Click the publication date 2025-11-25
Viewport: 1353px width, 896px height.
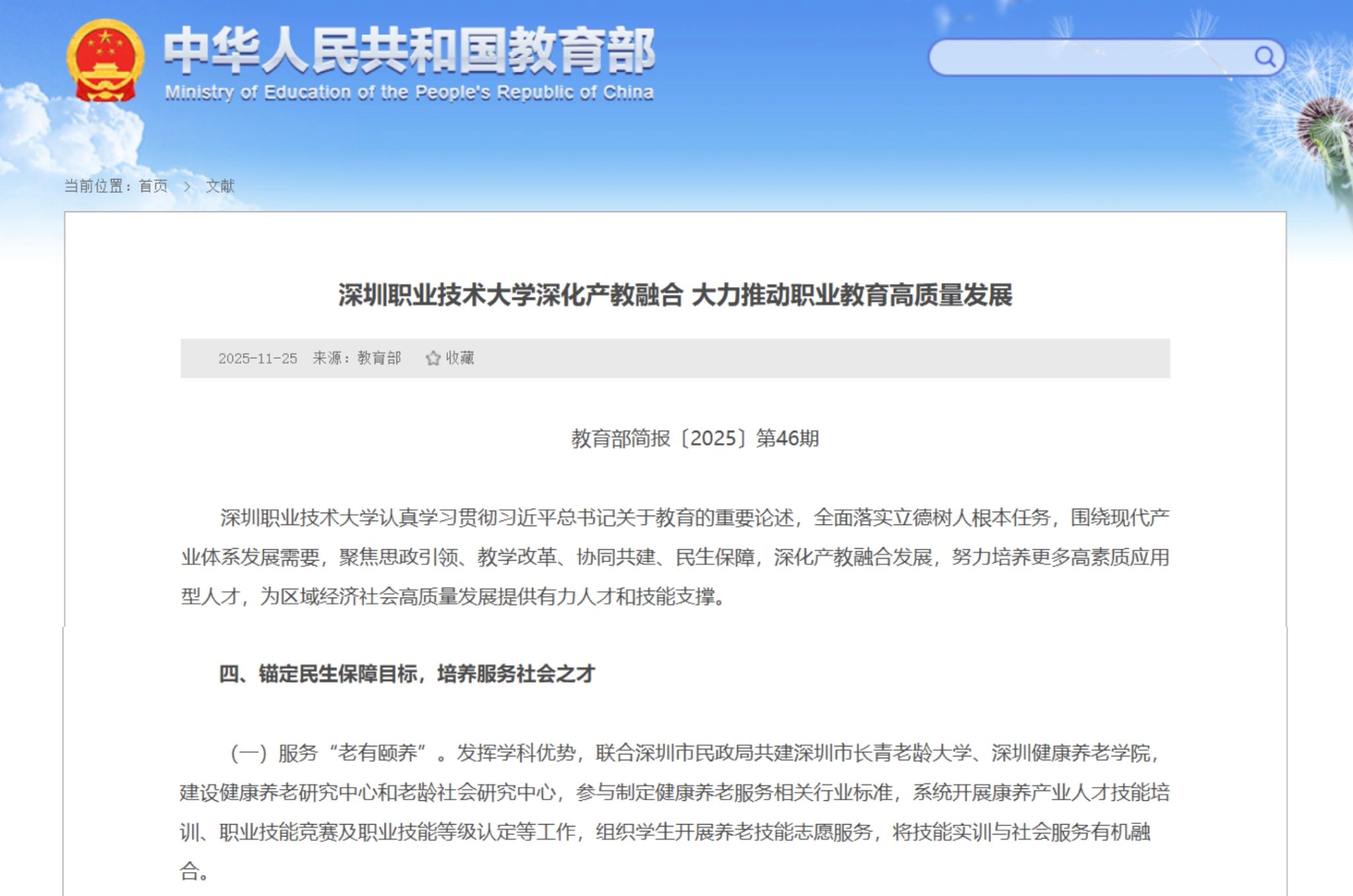pyautogui.click(x=258, y=359)
